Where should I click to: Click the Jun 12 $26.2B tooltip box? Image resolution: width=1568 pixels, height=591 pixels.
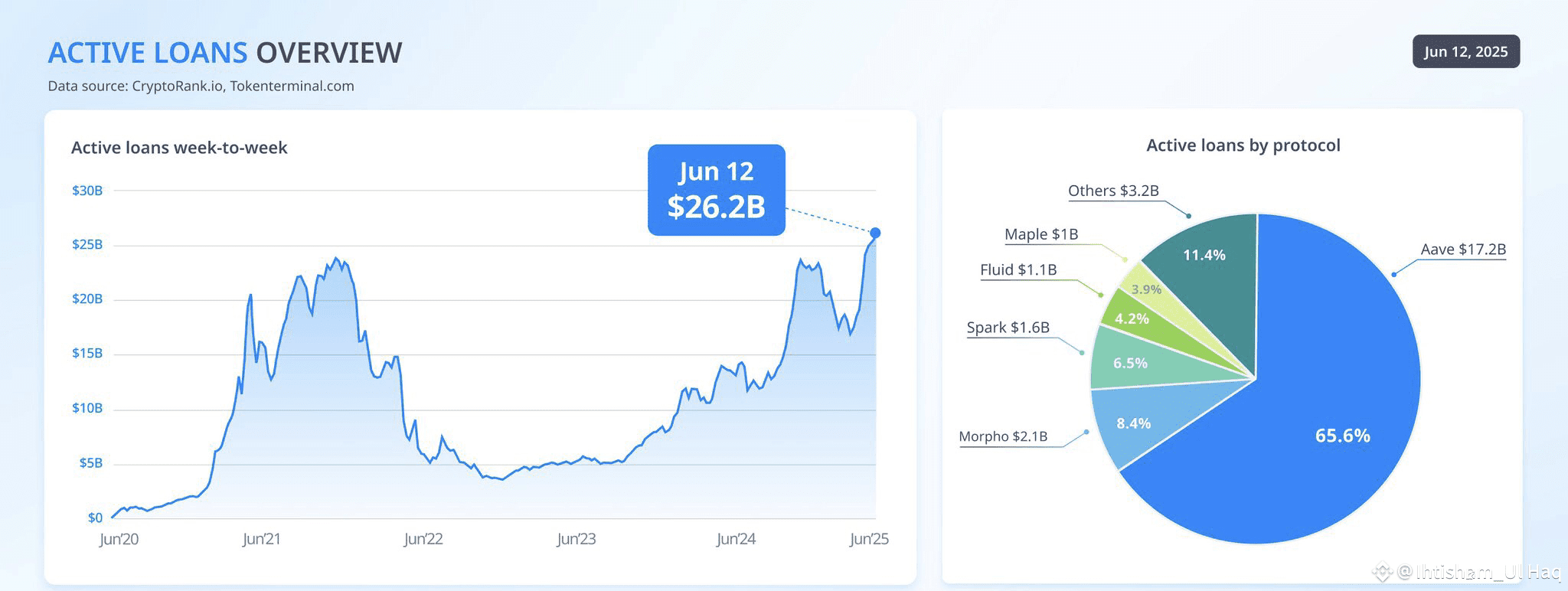(716, 190)
